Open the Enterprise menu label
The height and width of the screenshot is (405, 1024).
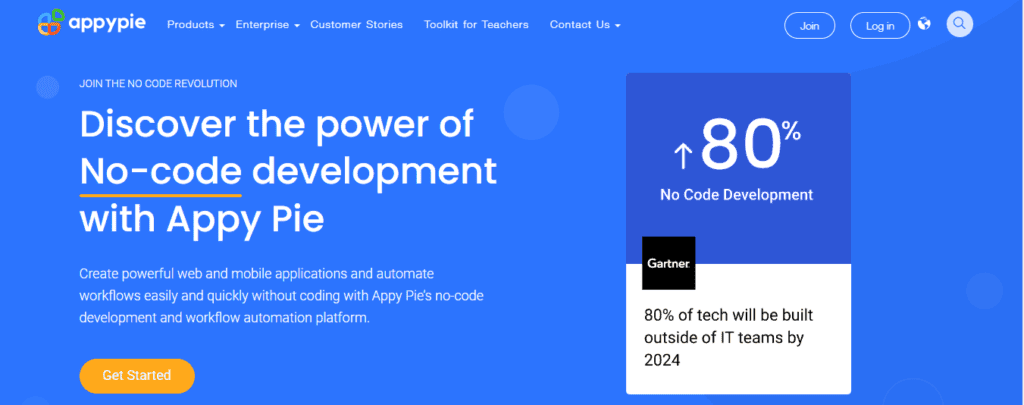(x=262, y=24)
